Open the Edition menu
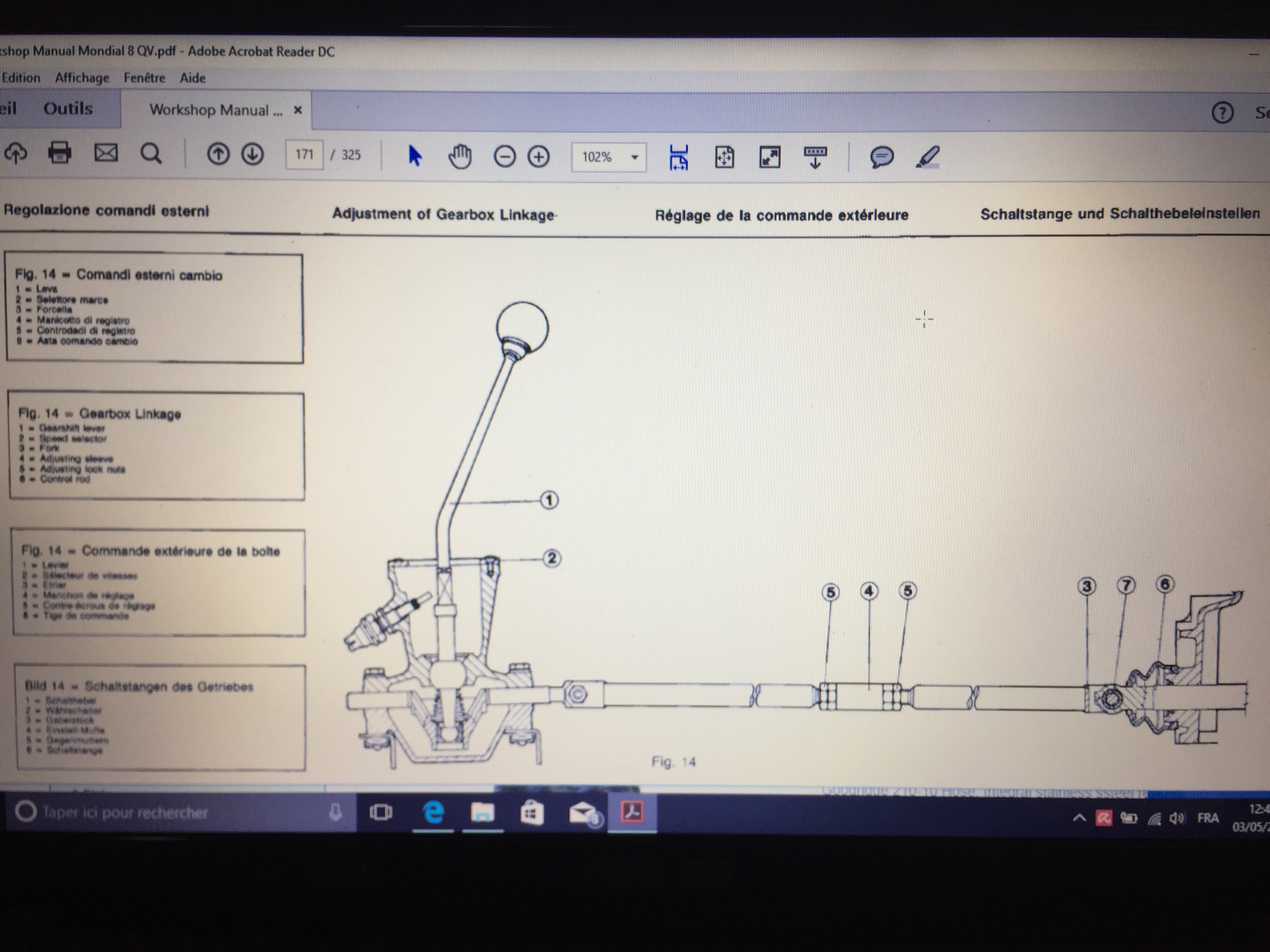1270x952 pixels. [21, 77]
